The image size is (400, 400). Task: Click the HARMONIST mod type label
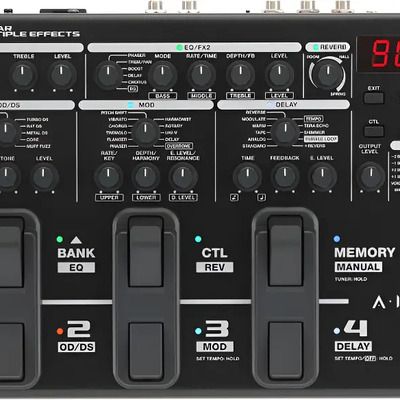[x=178, y=119]
